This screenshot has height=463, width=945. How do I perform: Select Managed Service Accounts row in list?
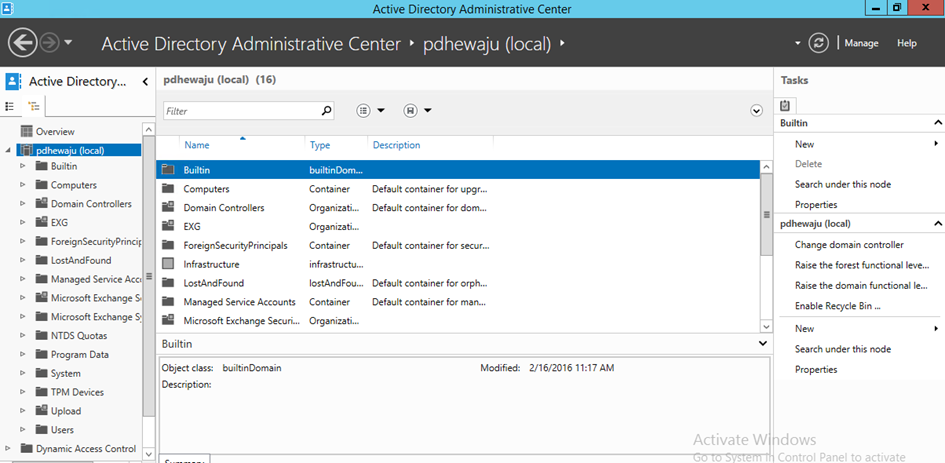coord(458,301)
